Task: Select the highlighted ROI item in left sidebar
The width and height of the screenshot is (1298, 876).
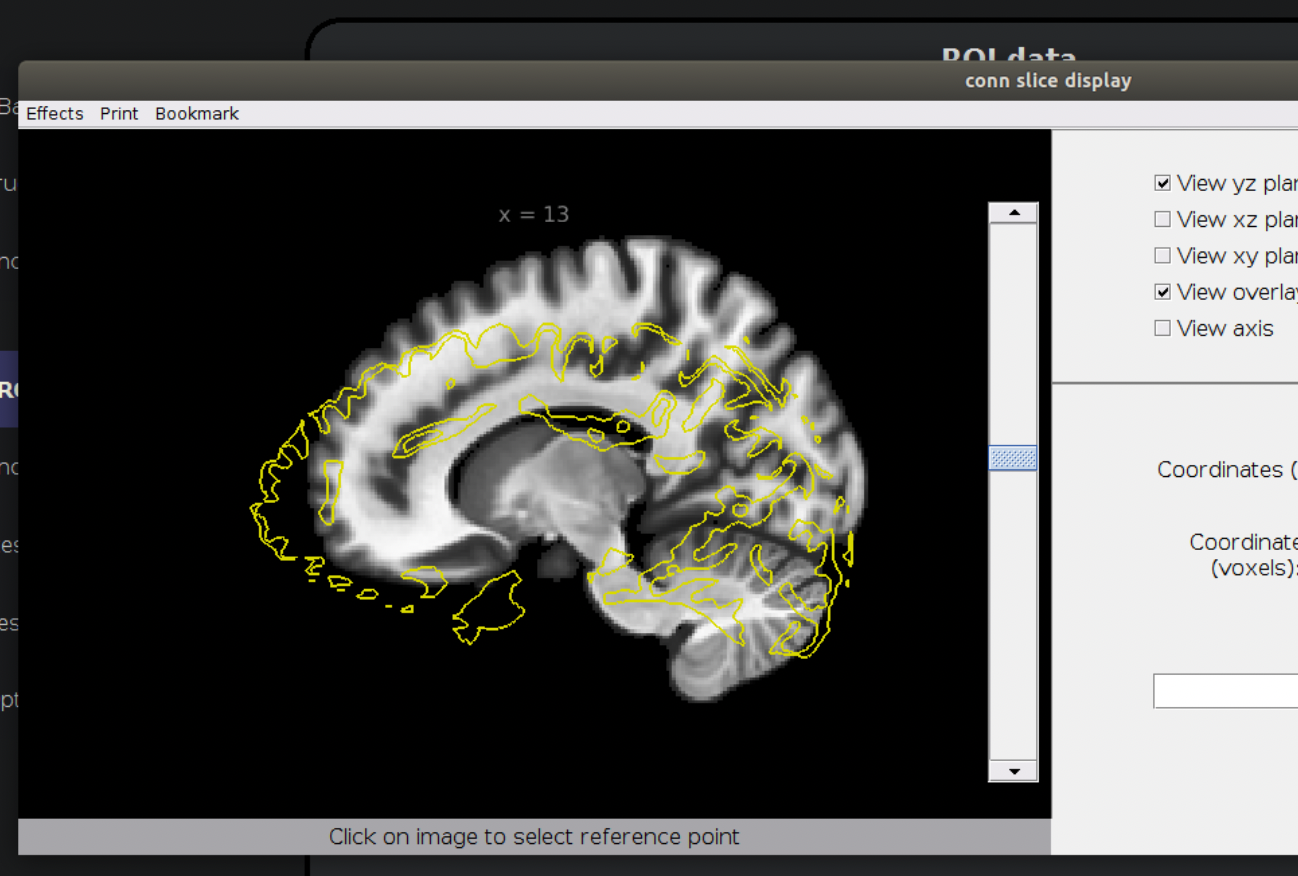Action: click(9, 389)
